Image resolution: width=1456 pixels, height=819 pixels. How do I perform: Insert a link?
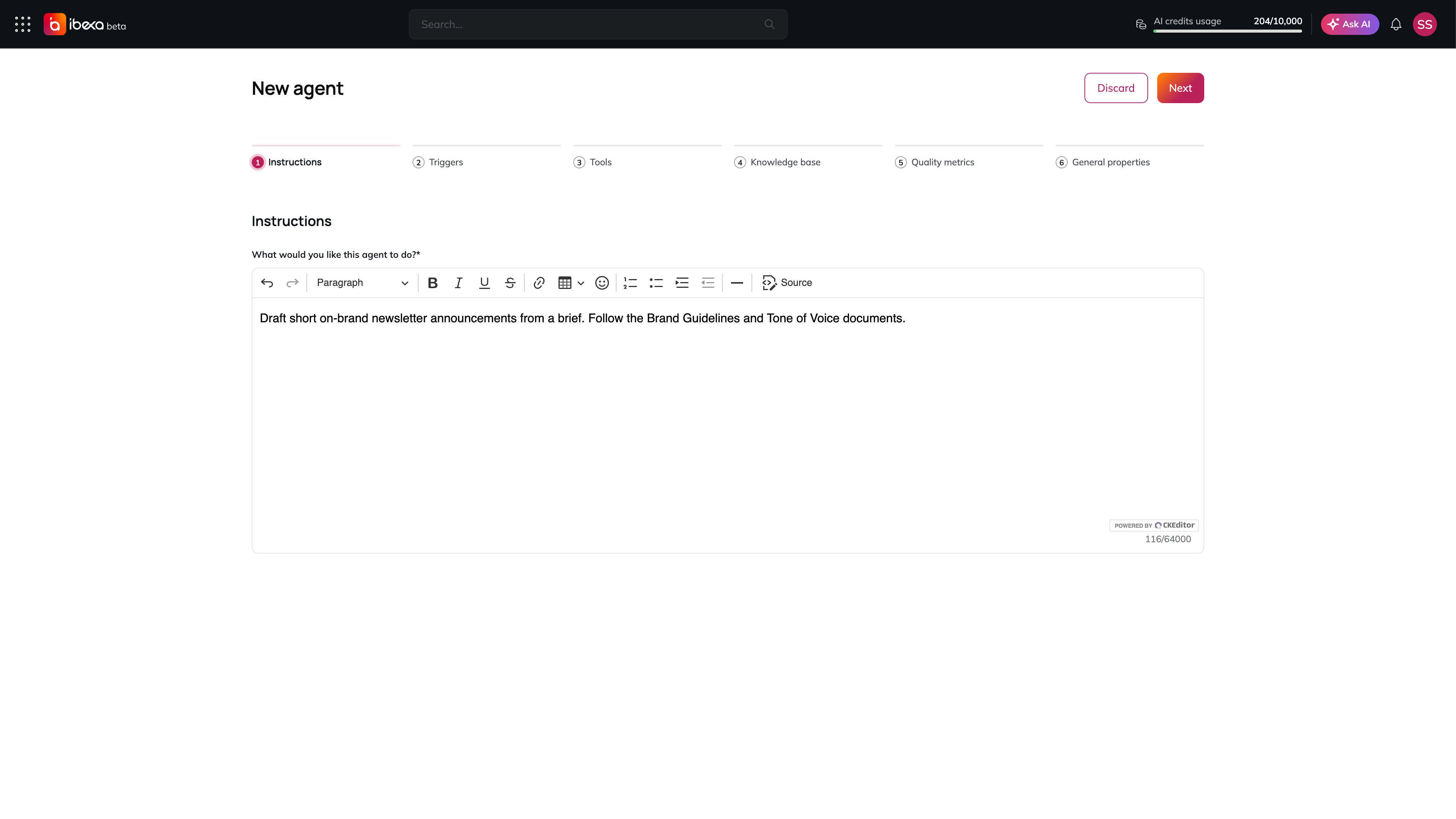(x=539, y=282)
